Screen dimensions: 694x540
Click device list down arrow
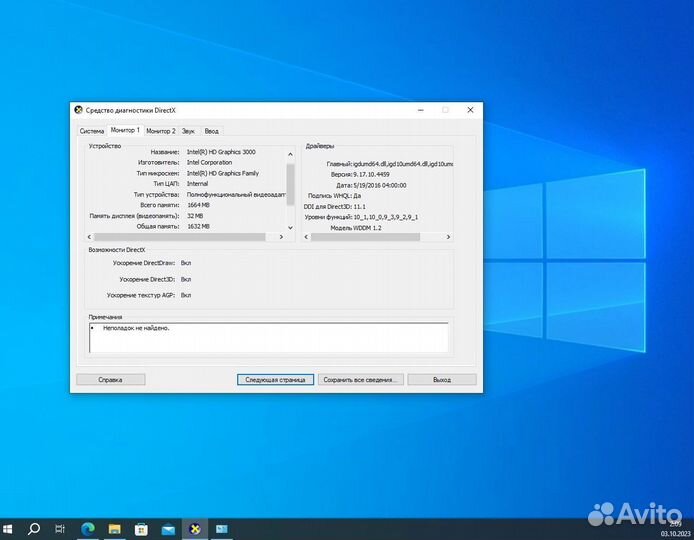tap(290, 228)
